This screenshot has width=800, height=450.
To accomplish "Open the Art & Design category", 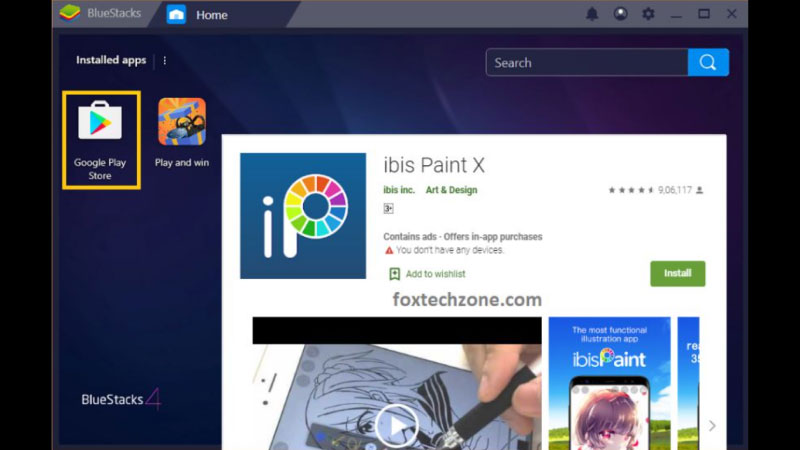I will click(x=452, y=190).
